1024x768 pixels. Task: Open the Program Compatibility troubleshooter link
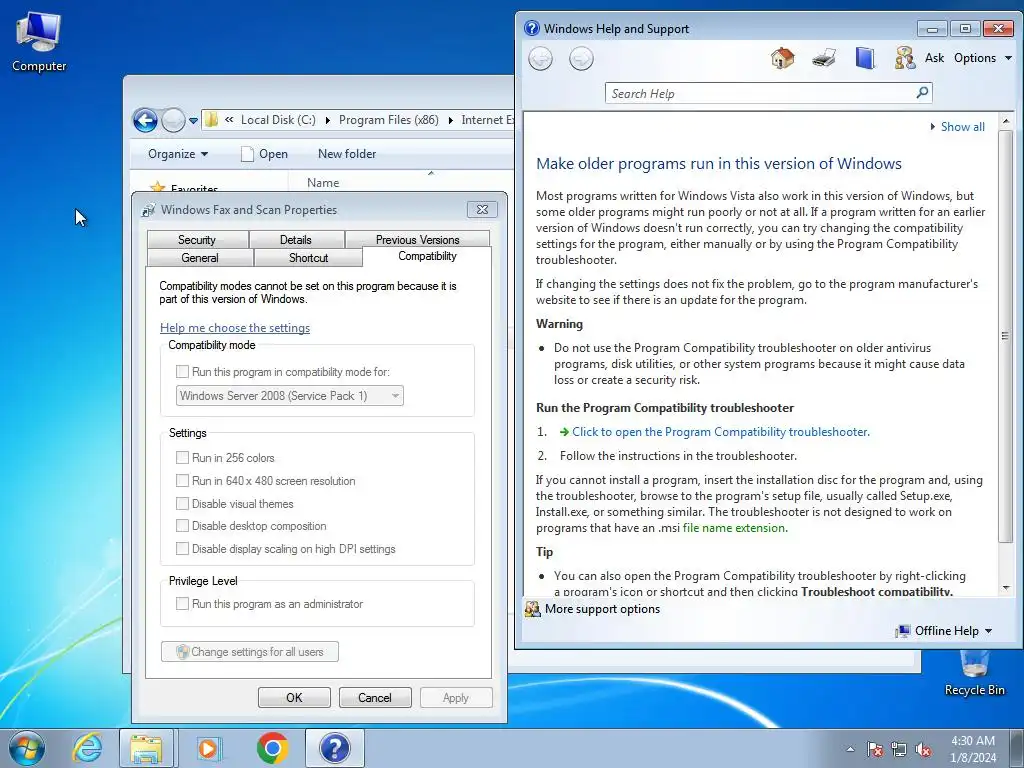721,432
